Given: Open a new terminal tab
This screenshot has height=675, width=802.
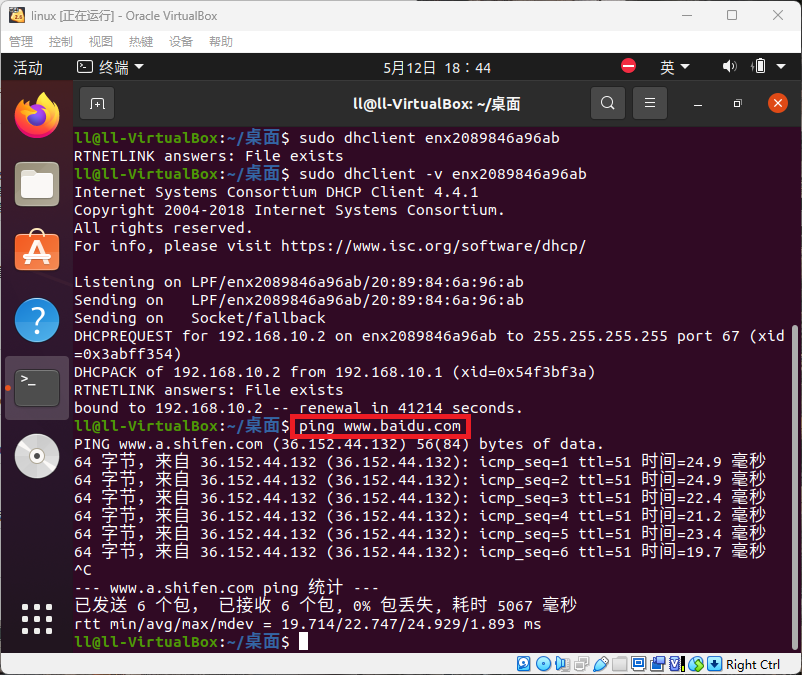Looking at the screenshot, I should 97,104.
